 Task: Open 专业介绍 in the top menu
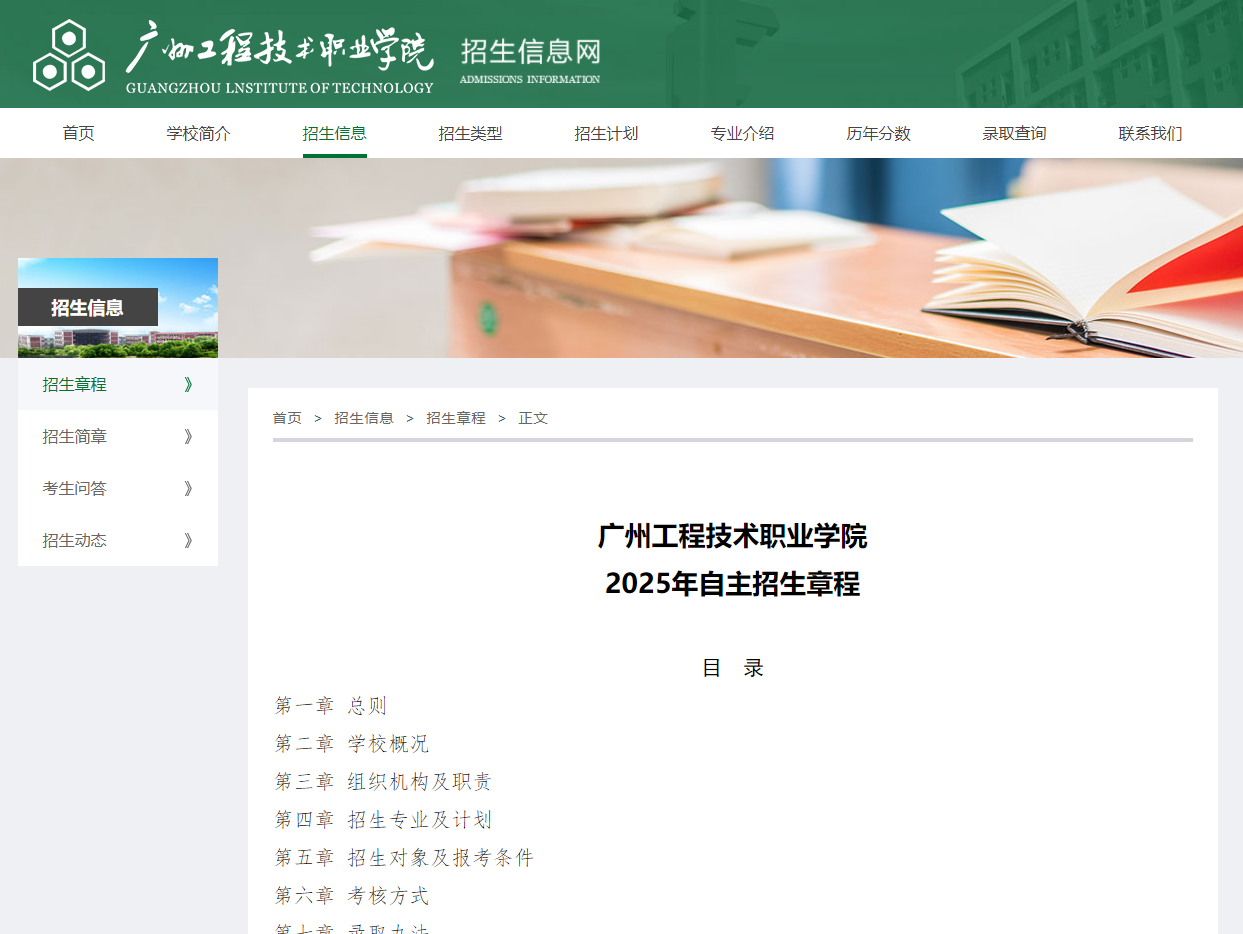(x=742, y=133)
